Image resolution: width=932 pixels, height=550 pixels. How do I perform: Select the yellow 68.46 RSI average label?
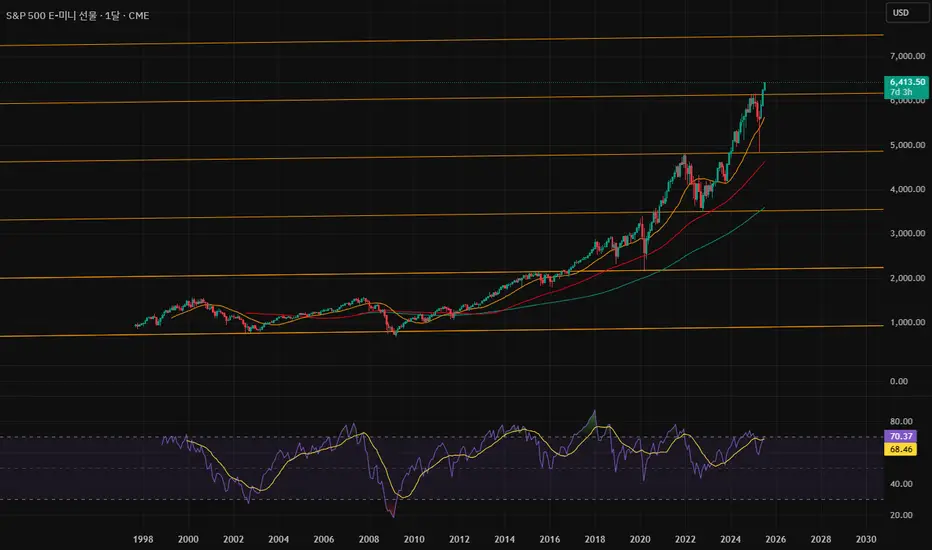pyautogui.click(x=900, y=450)
